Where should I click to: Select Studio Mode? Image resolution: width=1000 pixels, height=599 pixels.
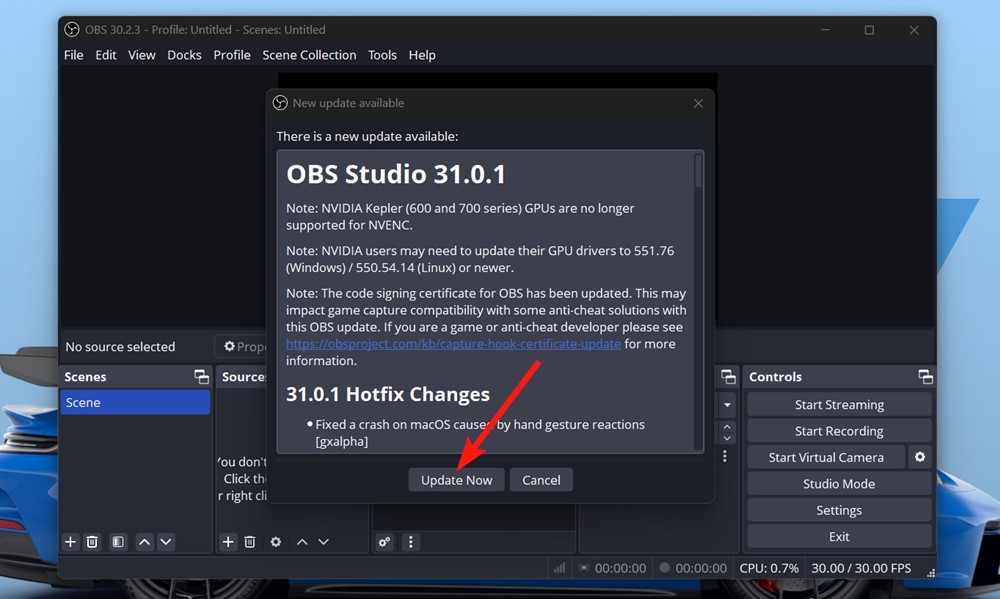pos(838,483)
